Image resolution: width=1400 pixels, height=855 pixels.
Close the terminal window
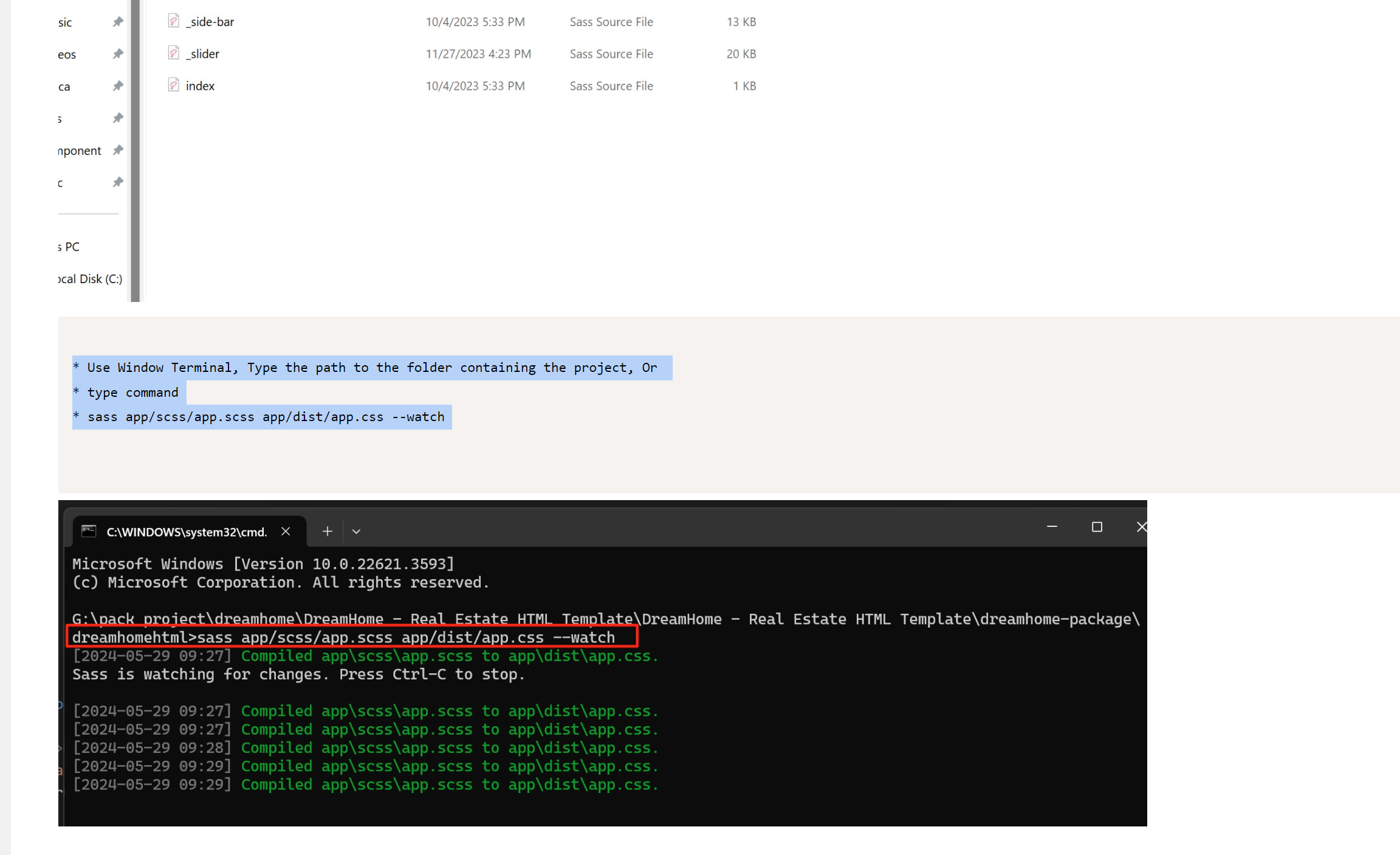1141,527
